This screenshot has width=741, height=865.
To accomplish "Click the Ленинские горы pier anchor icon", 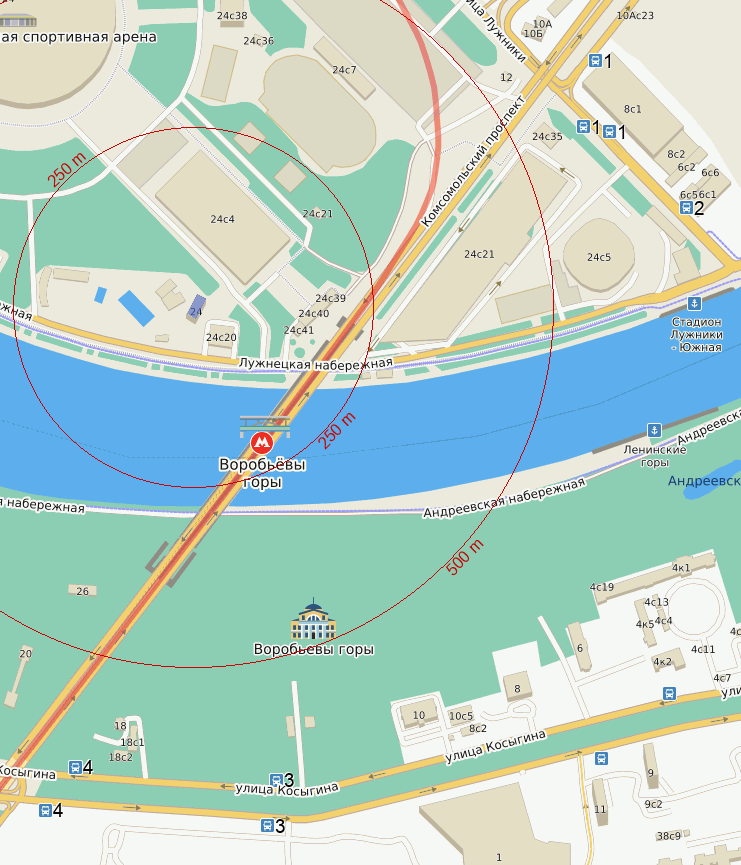I will coord(654,430).
